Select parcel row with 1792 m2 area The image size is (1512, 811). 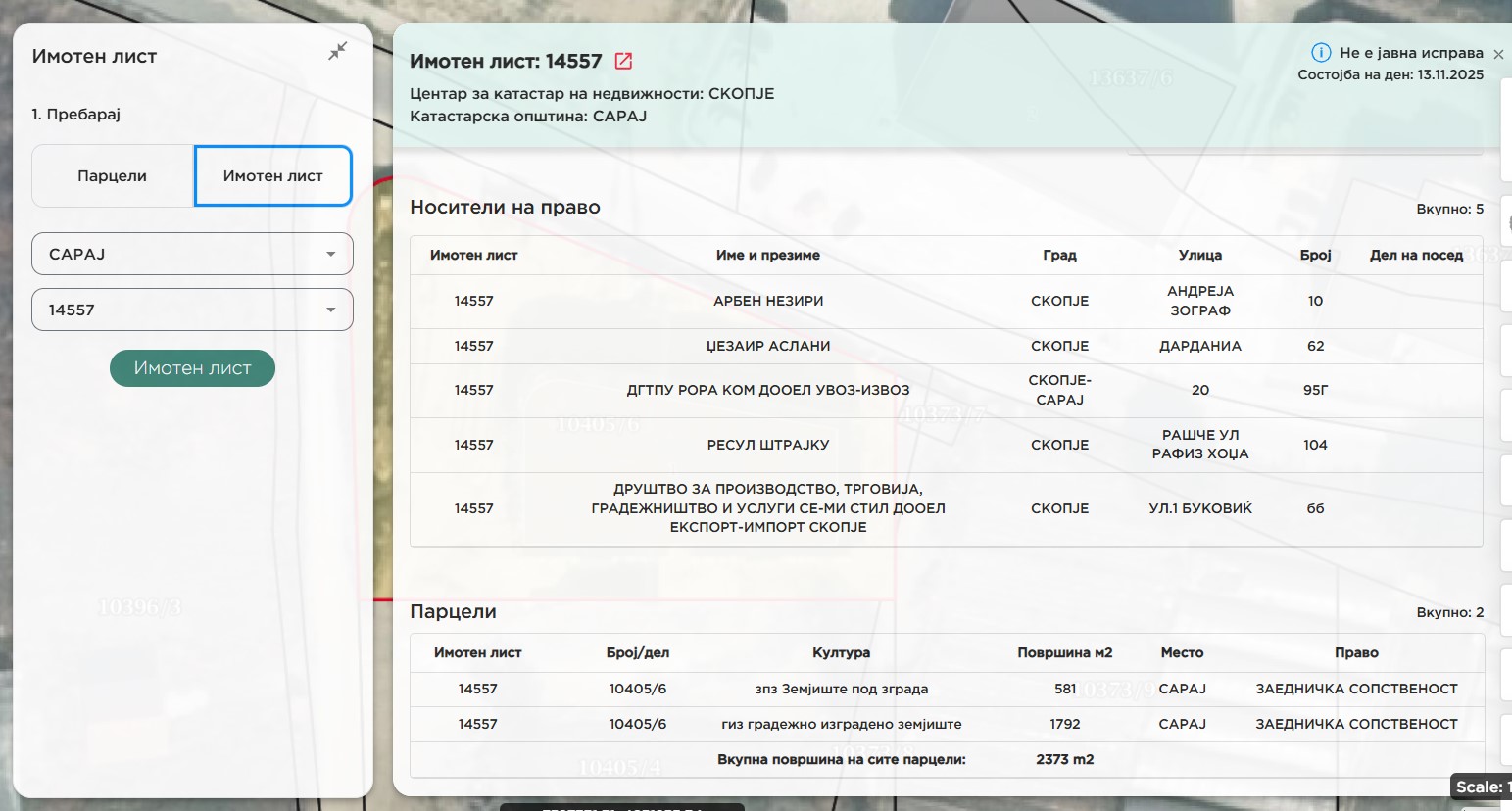pyautogui.click(x=841, y=724)
